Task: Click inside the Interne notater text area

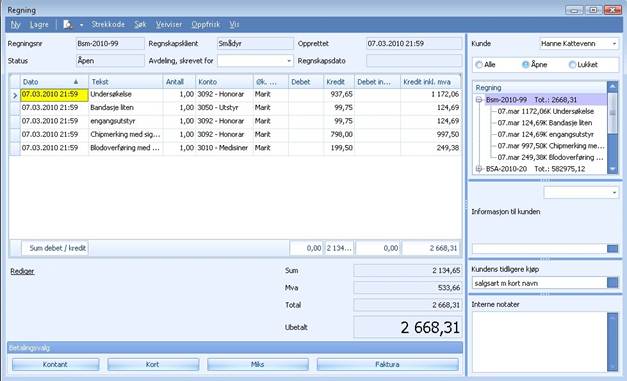Action: coord(540,342)
